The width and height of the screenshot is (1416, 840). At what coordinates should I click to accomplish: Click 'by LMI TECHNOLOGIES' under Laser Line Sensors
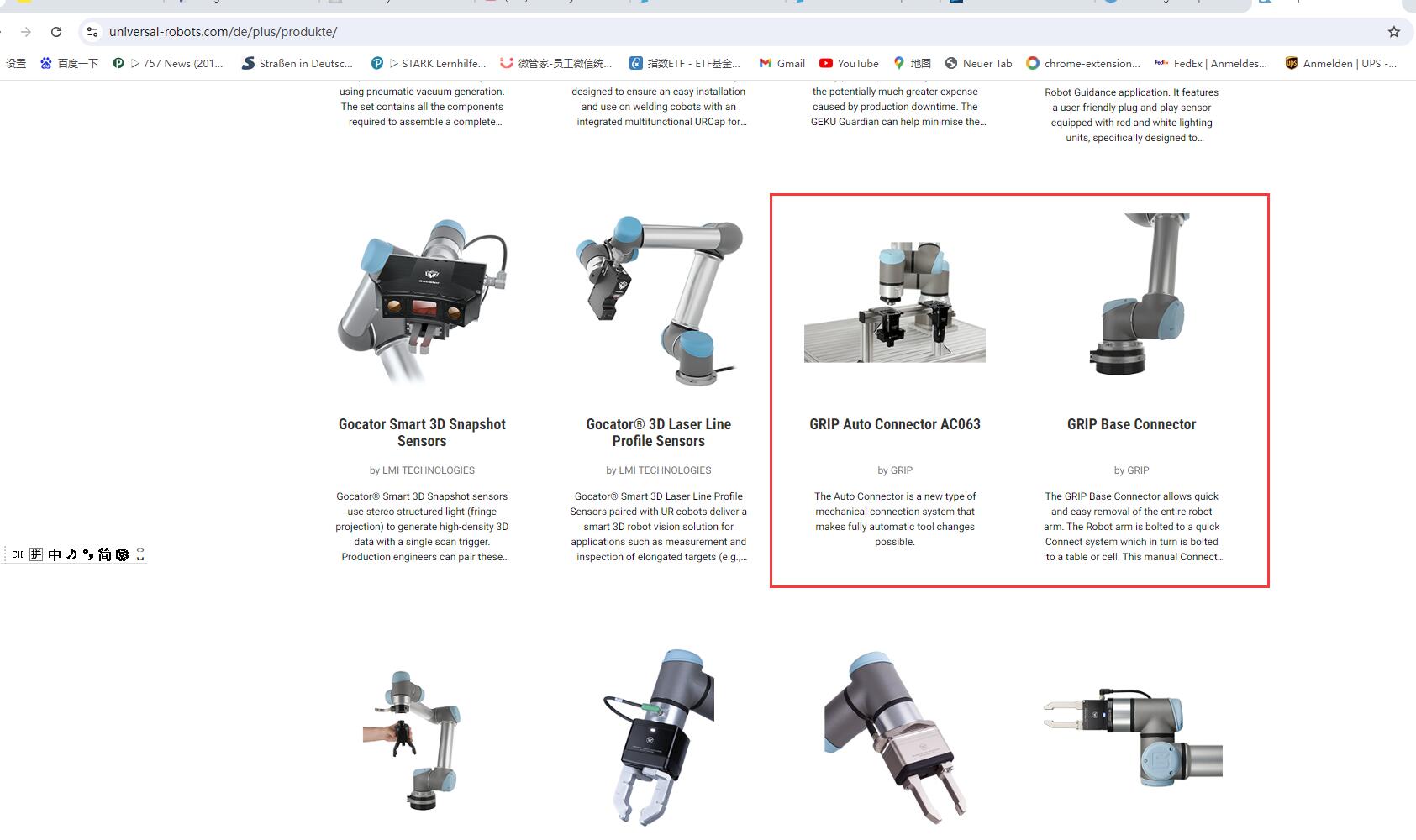pos(658,470)
